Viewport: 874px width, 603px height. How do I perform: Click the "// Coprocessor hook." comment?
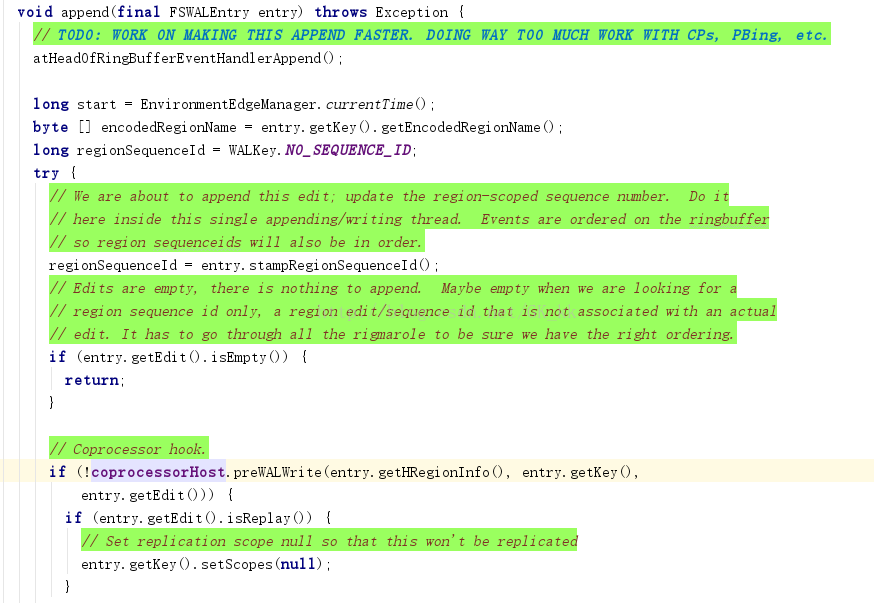point(129,449)
